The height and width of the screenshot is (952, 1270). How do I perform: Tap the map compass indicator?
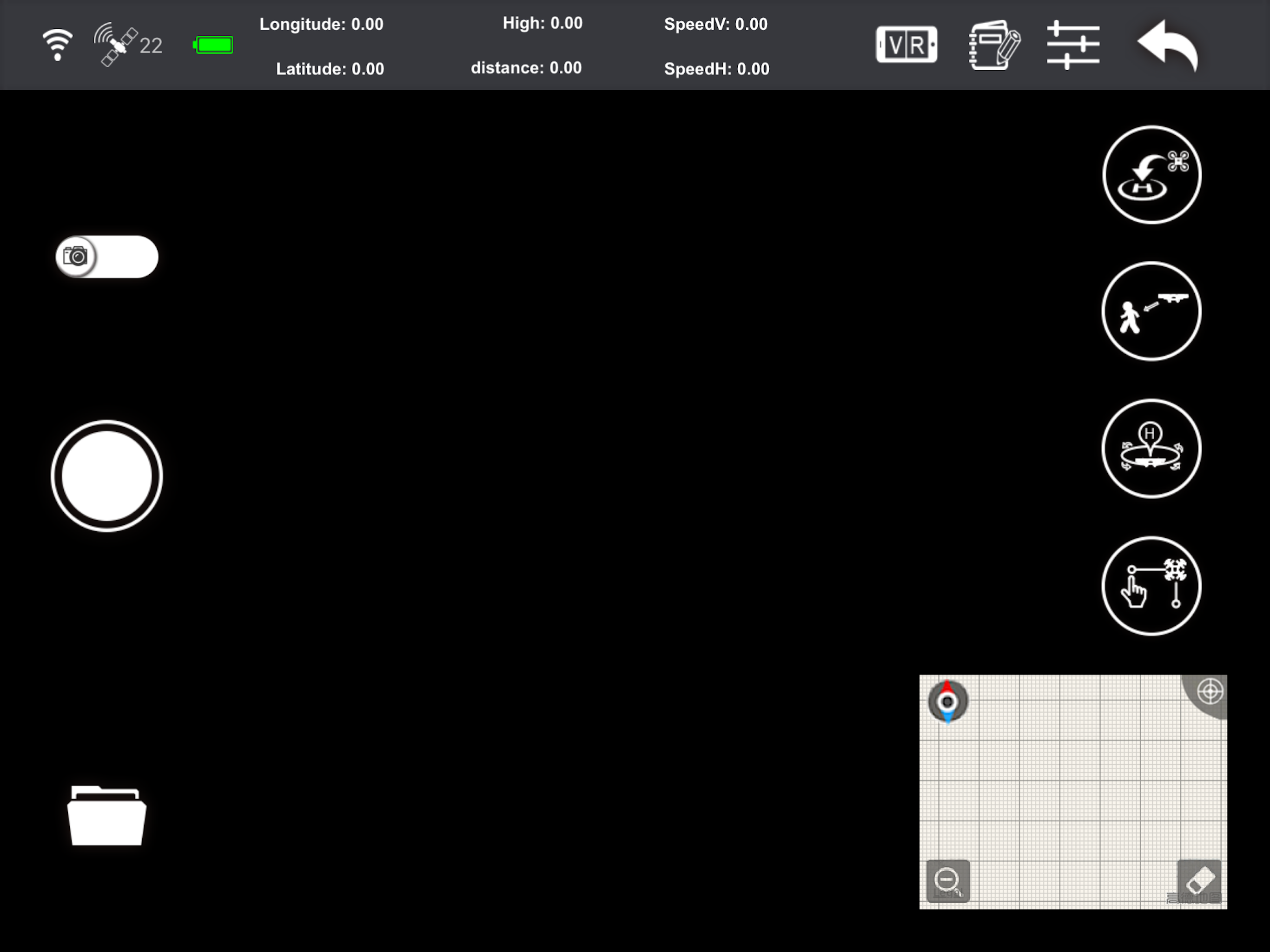(x=947, y=701)
